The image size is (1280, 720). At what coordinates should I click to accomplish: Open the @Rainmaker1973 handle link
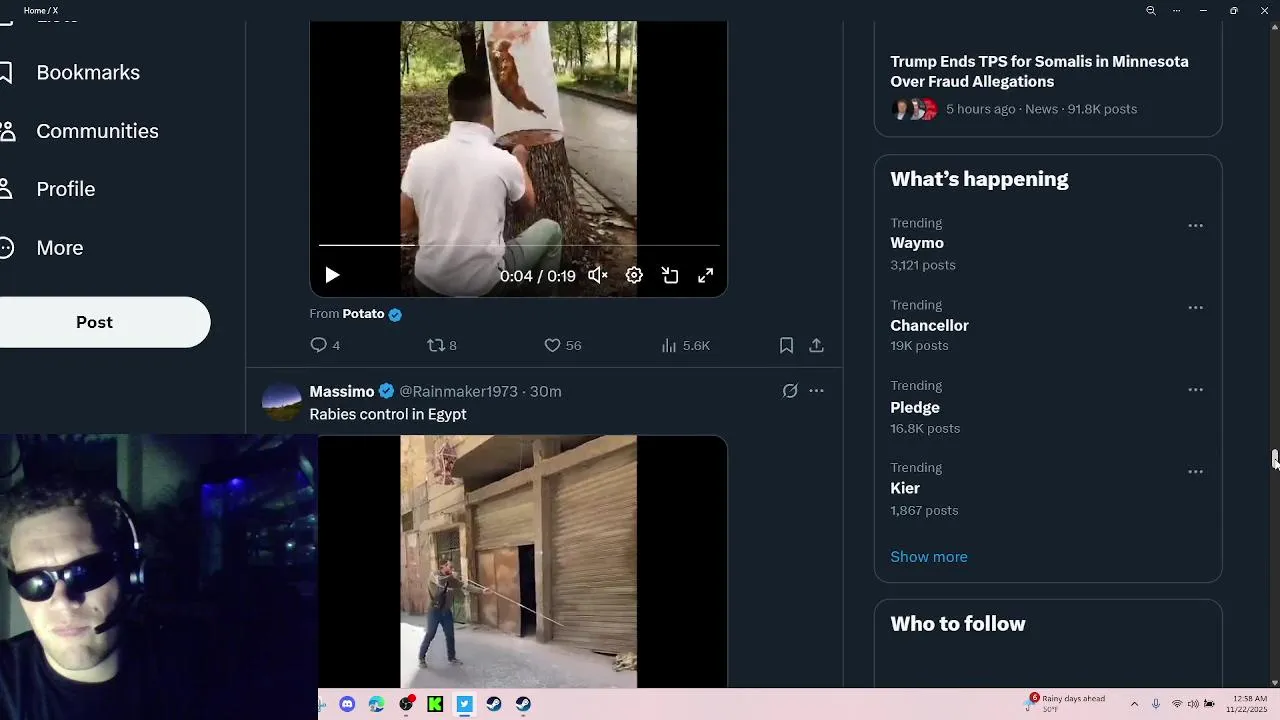point(458,391)
